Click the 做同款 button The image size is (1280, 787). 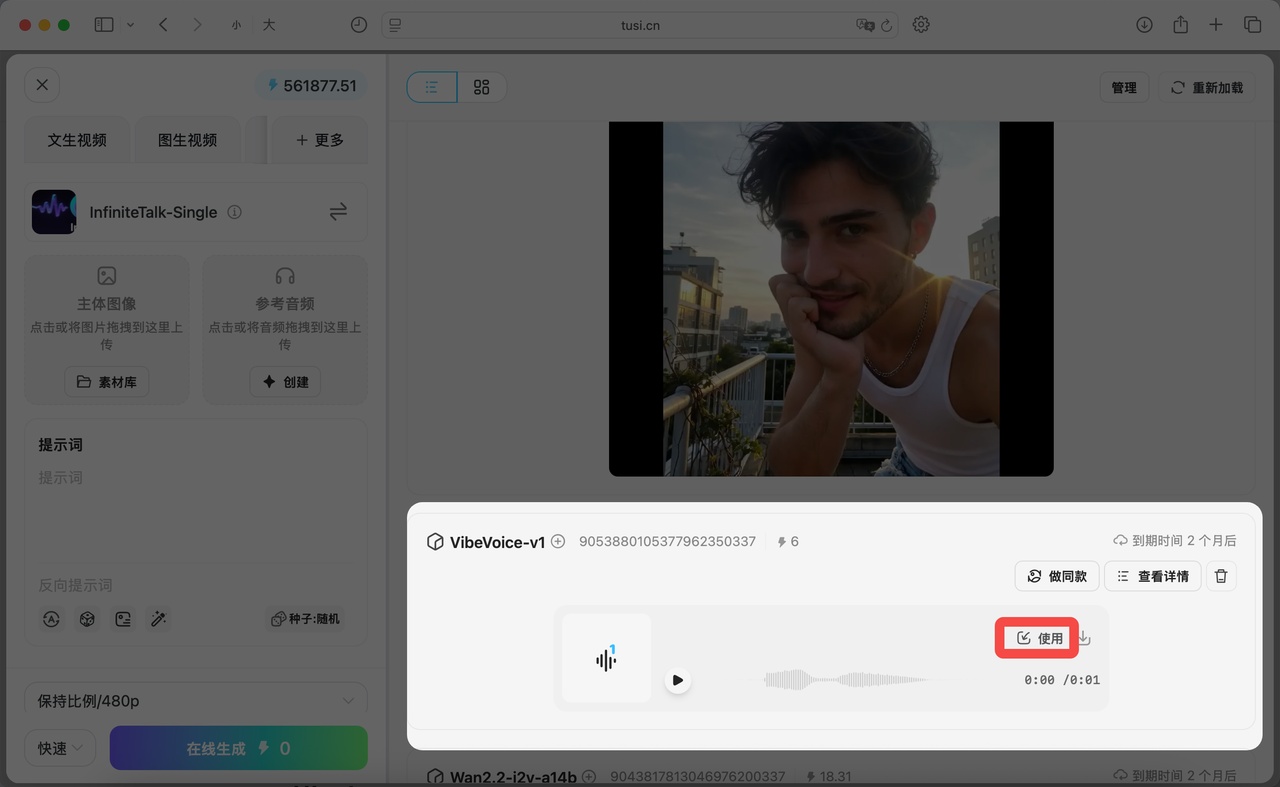[1057, 576]
